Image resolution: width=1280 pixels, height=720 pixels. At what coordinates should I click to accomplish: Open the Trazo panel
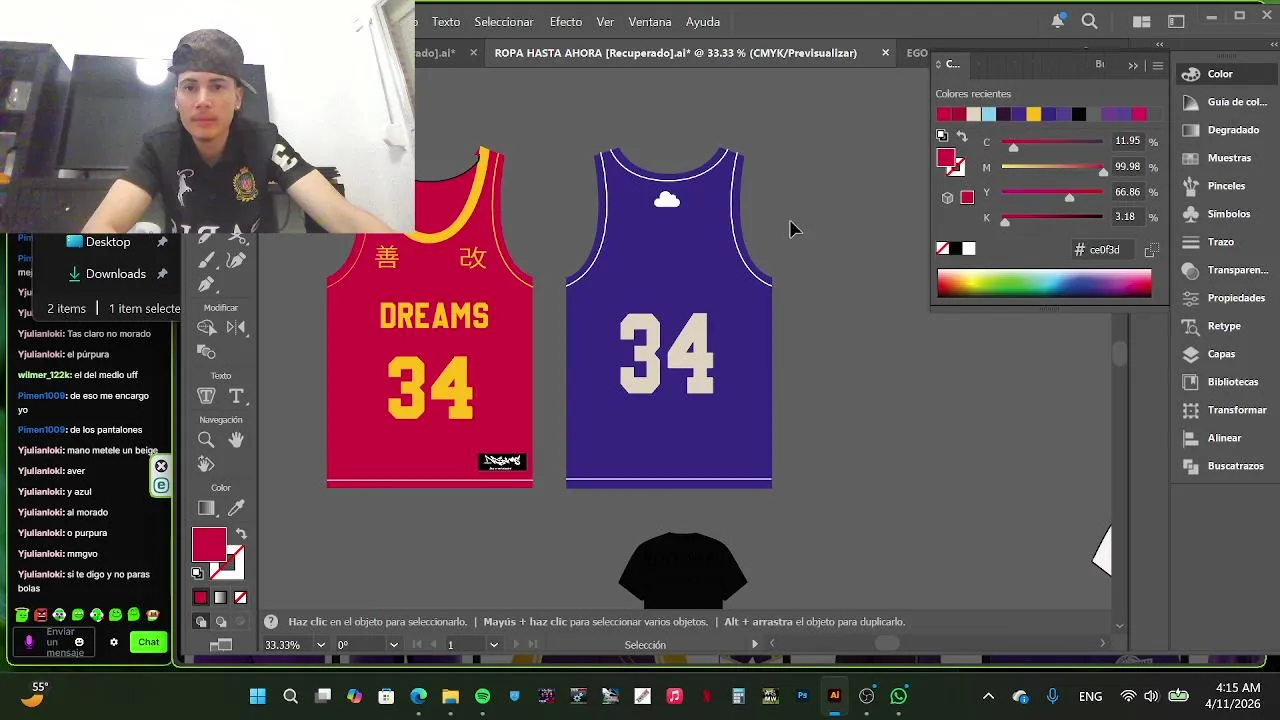click(1224, 242)
